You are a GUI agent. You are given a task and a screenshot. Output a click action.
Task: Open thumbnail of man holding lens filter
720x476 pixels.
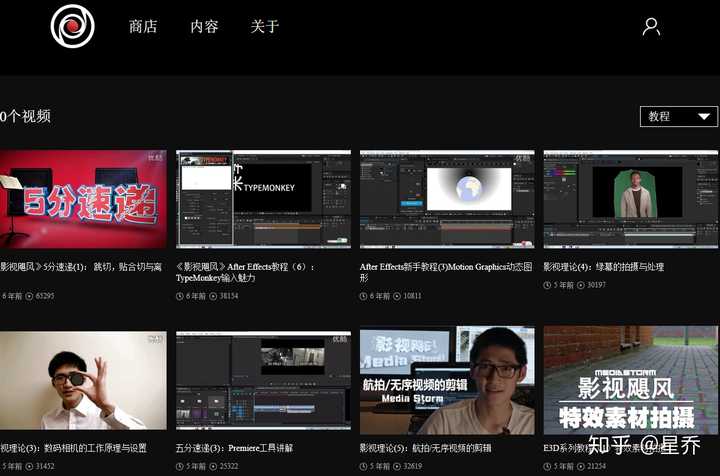[83, 381]
